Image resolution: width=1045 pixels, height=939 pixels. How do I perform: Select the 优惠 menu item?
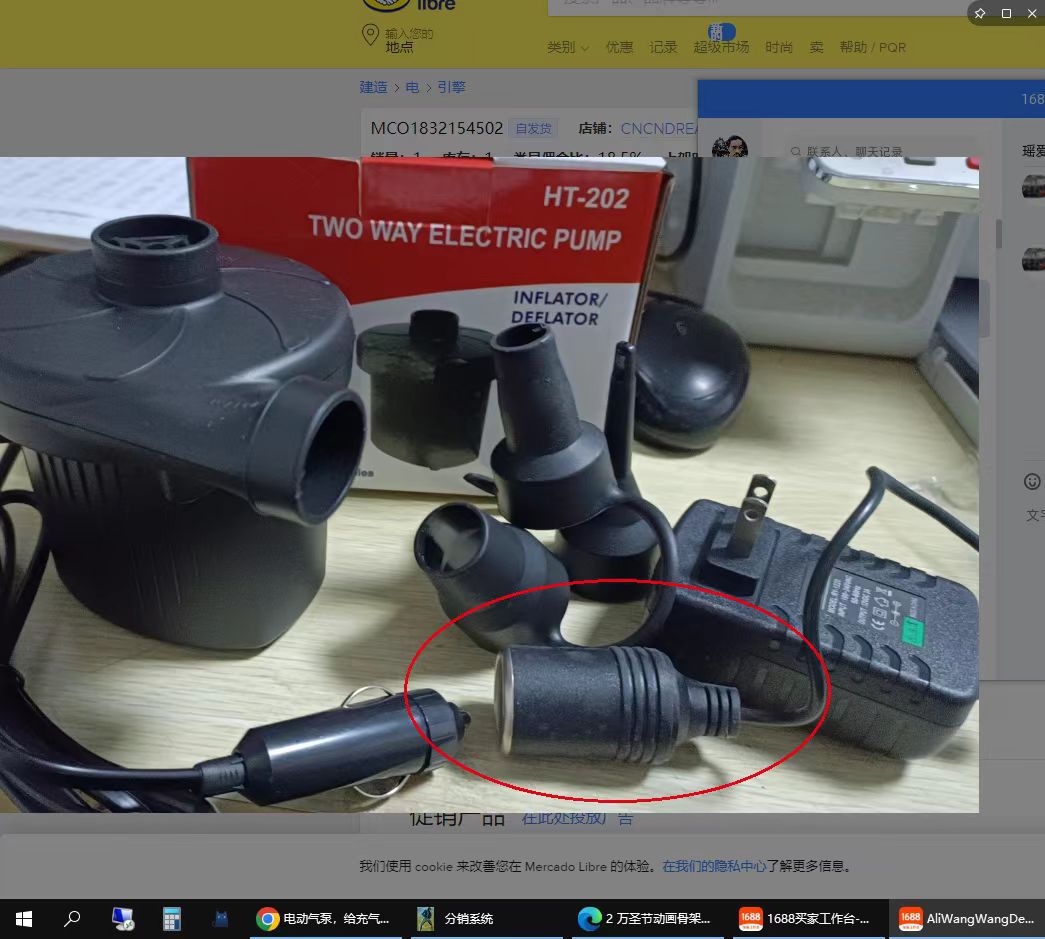(x=619, y=47)
